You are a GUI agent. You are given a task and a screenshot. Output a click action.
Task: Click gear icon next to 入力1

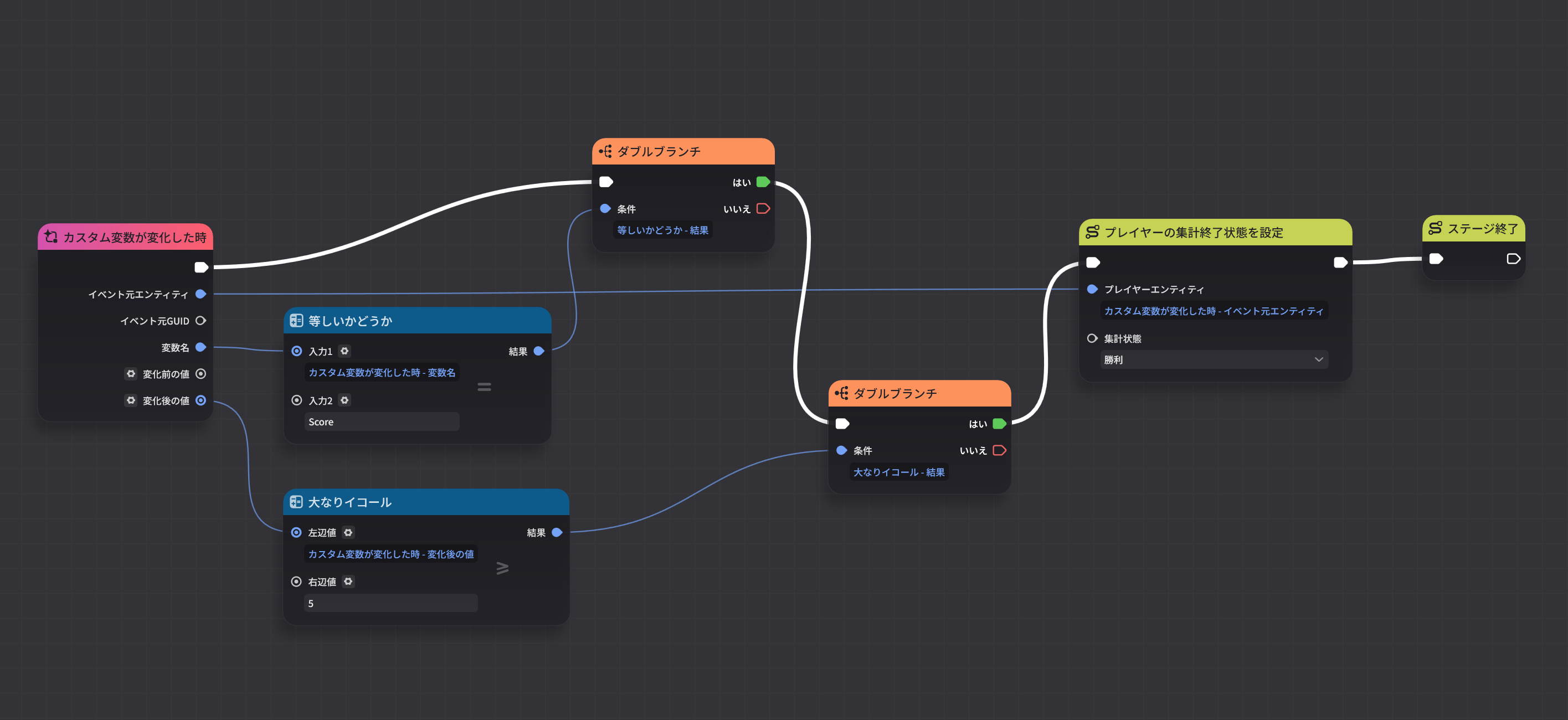pyautogui.click(x=345, y=351)
